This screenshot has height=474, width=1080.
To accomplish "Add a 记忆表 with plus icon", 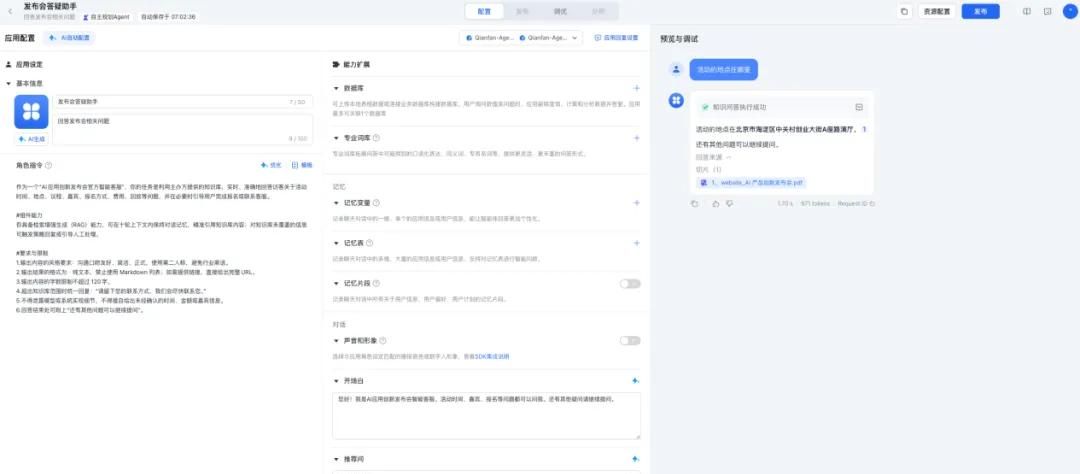I will 636,243.
